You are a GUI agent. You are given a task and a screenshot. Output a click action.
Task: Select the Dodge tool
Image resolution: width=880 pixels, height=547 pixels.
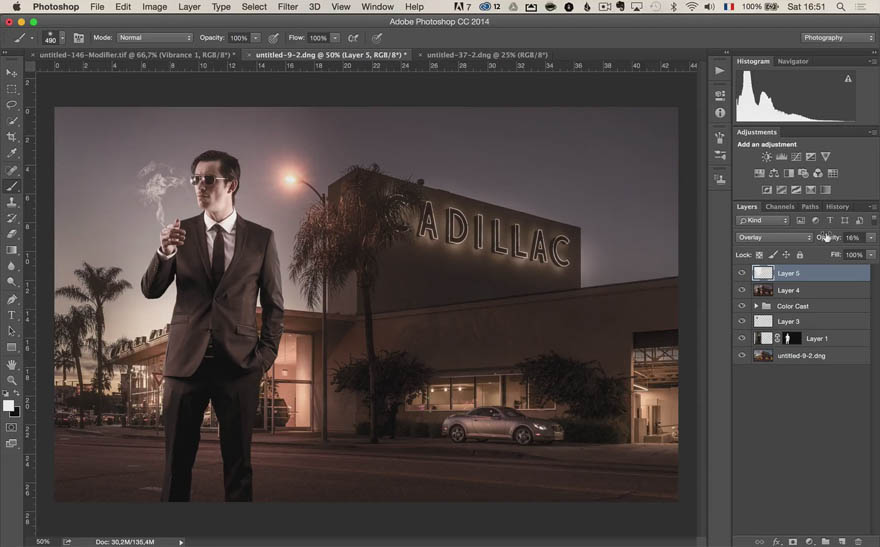[x=11, y=282]
